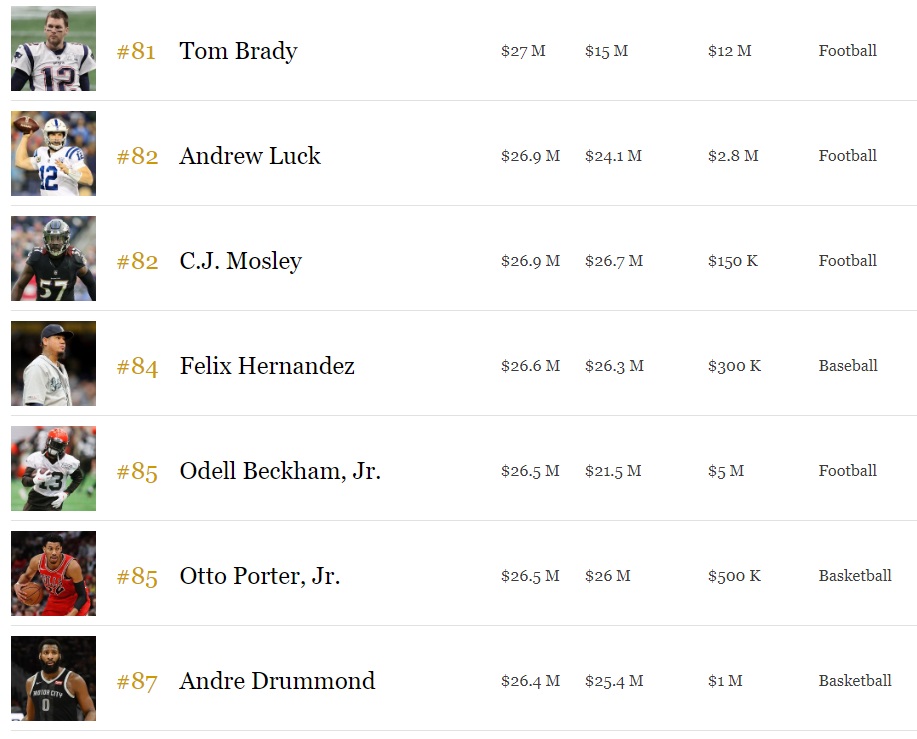Viewport: 917px width, 739px height.
Task: Open the Otto Porter, Jr. name link
Action: [x=260, y=576]
